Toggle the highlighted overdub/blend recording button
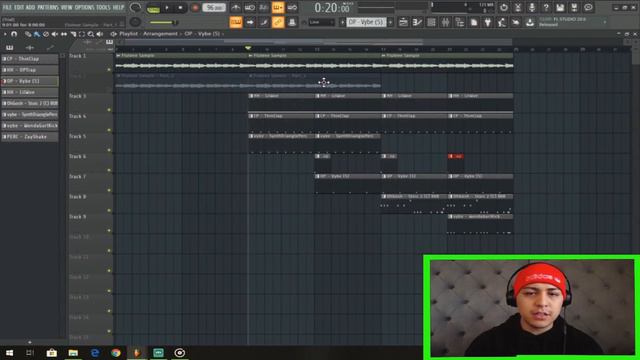The height and width of the screenshot is (360, 640). click(278, 7)
